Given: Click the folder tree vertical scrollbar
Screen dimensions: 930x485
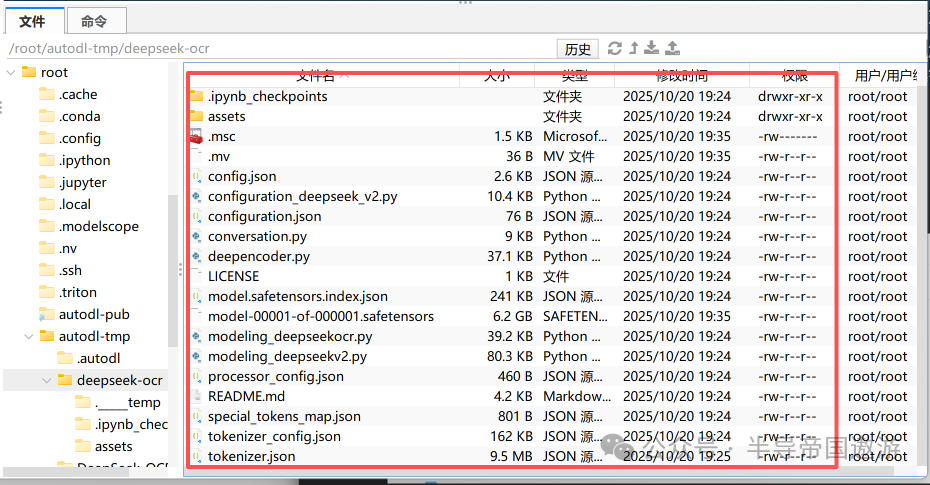Looking at the screenshot, I should pyautogui.click(x=173, y=270).
